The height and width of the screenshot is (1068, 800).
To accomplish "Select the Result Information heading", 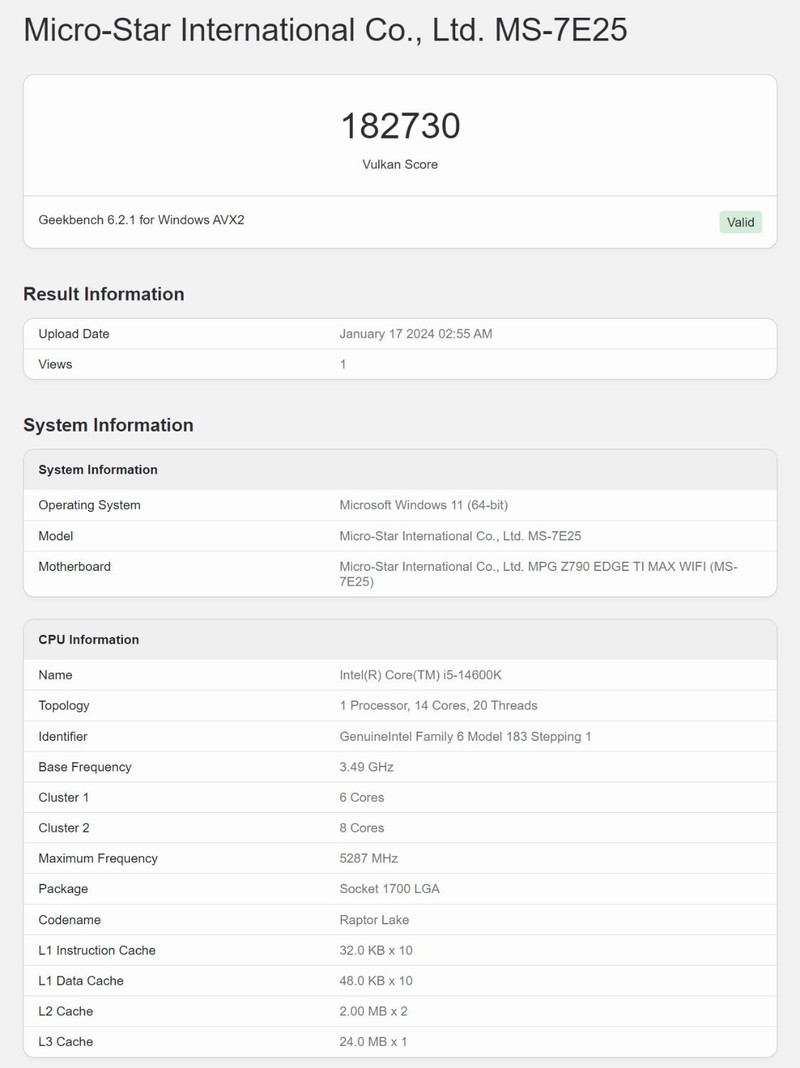I will tap(104, 294).
